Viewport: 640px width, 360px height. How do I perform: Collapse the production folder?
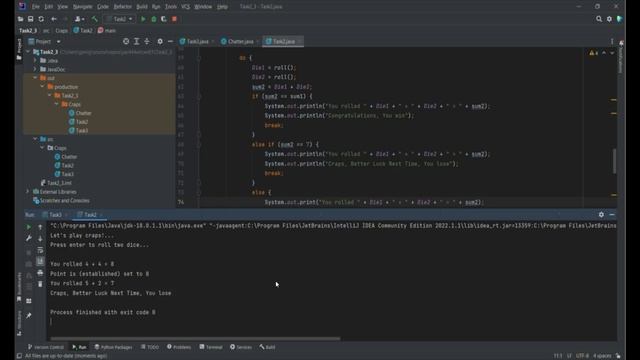(x=42, y=87)
